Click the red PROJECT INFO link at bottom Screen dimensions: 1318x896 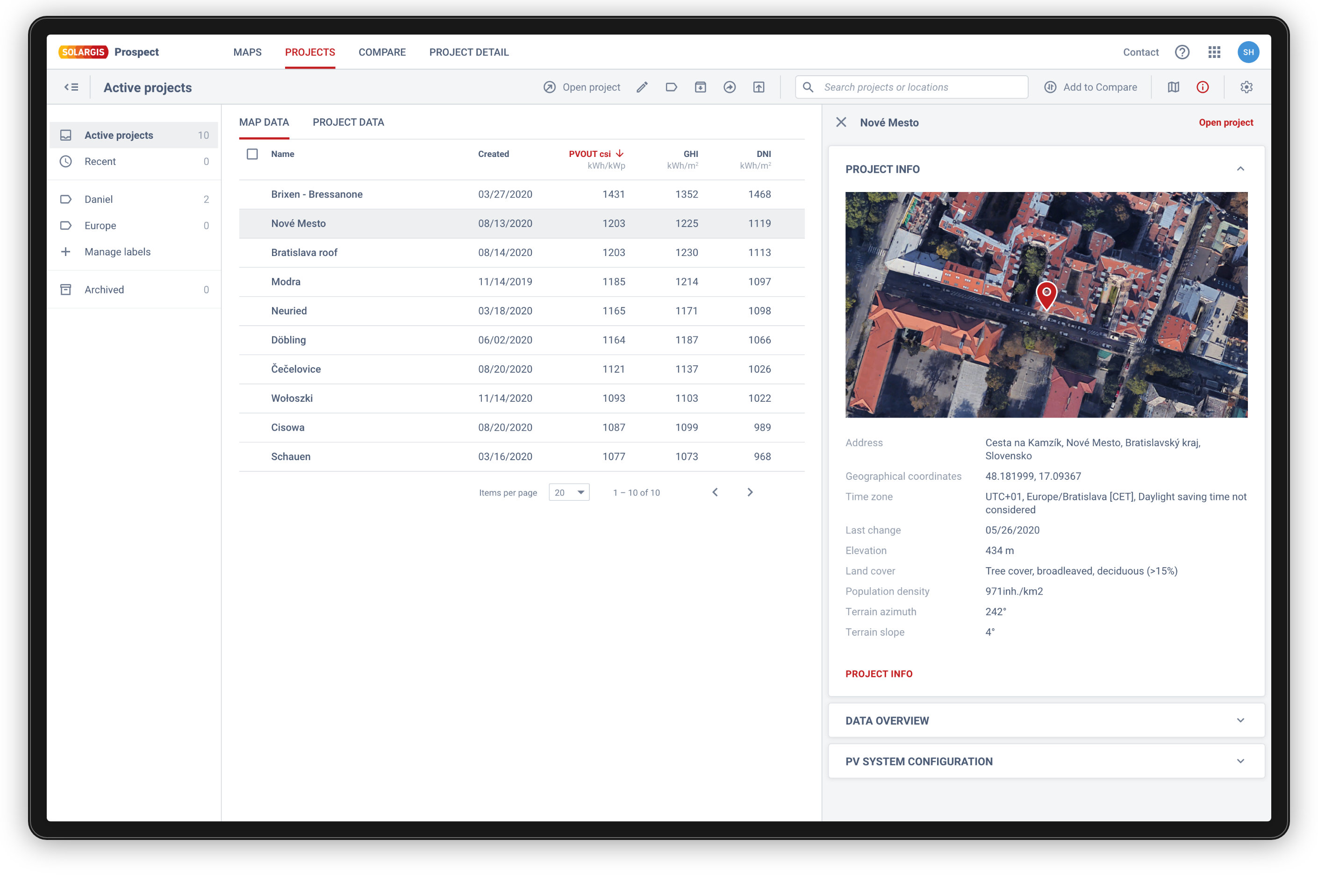coord(879,675)
